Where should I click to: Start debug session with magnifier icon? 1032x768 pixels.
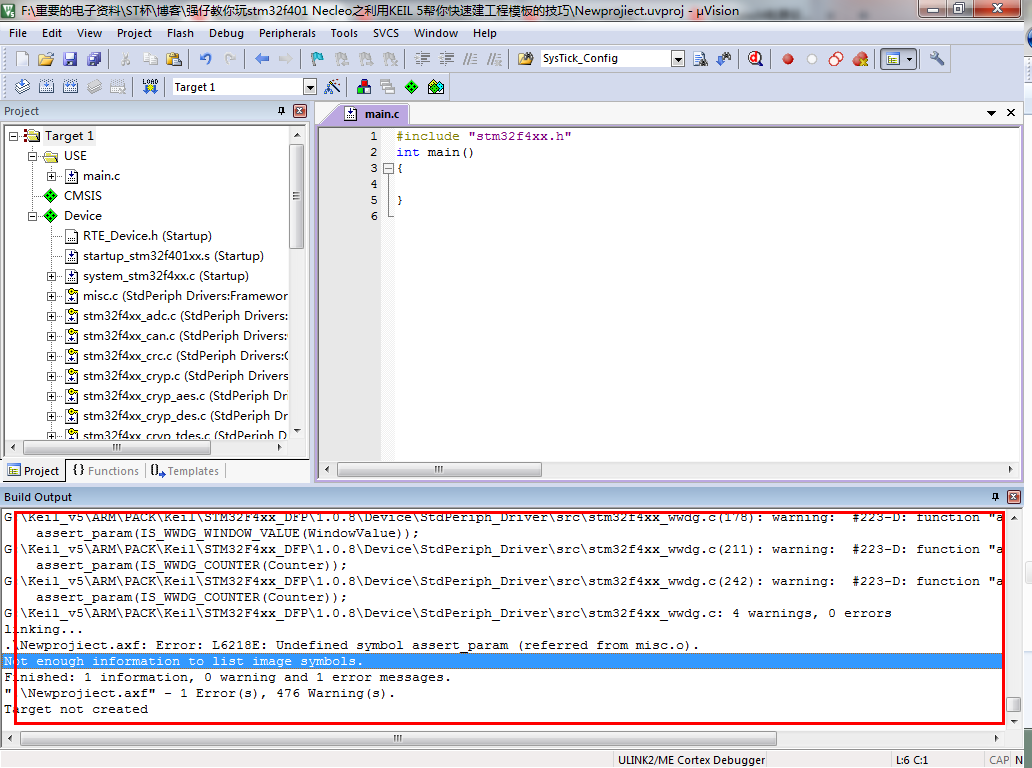click(755, 59)
